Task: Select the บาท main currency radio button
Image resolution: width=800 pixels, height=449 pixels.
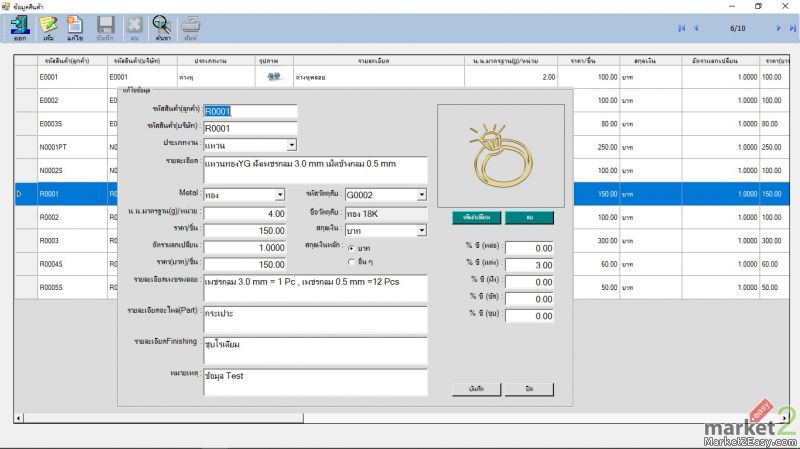Action: coord(351,247)
